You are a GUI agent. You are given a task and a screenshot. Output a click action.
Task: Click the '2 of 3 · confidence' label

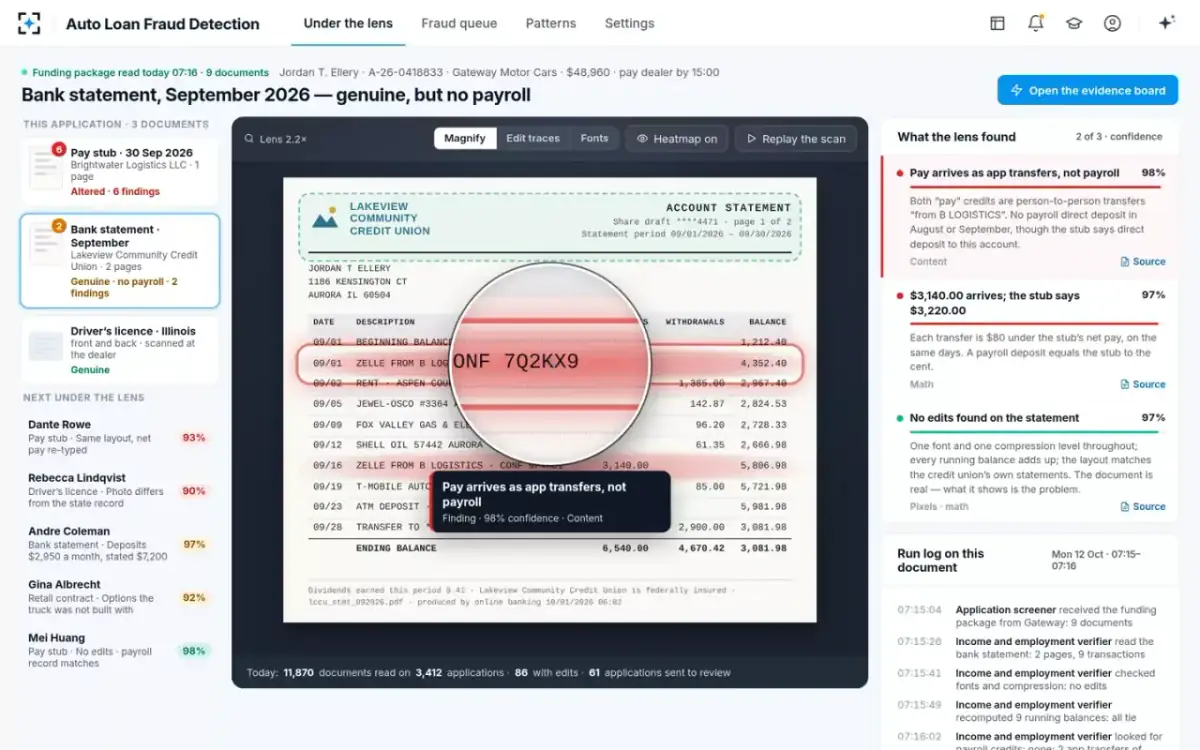click(x=1119, y=137)
